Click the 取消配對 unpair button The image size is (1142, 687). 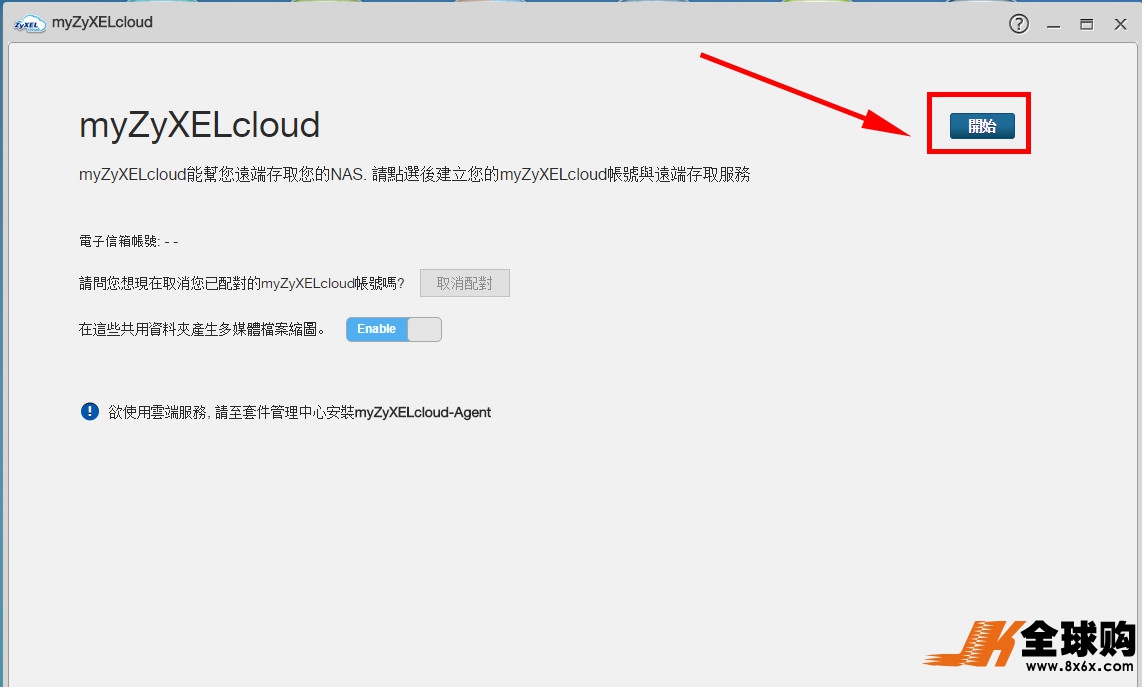click(464, 283)
